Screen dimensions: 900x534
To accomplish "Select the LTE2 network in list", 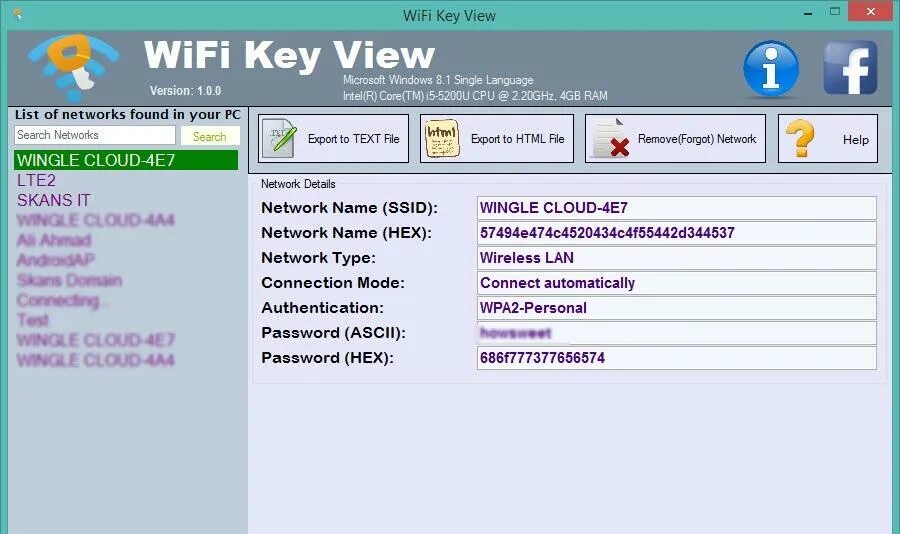I will (x=37, y=180).
